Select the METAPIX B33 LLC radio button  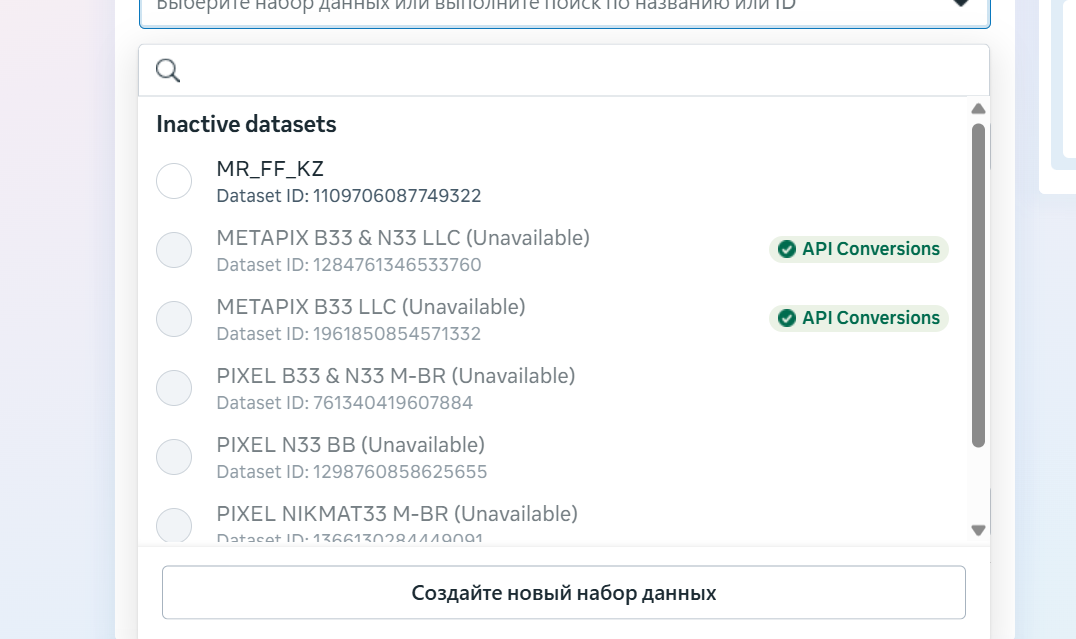click(174, 319)
